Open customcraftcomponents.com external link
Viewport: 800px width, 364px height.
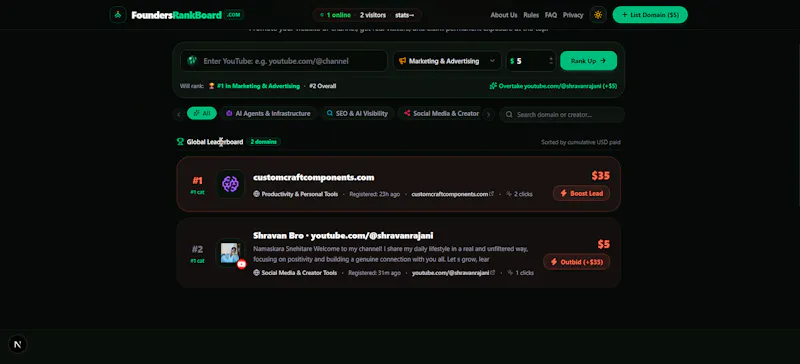click(x=453, y=195)
